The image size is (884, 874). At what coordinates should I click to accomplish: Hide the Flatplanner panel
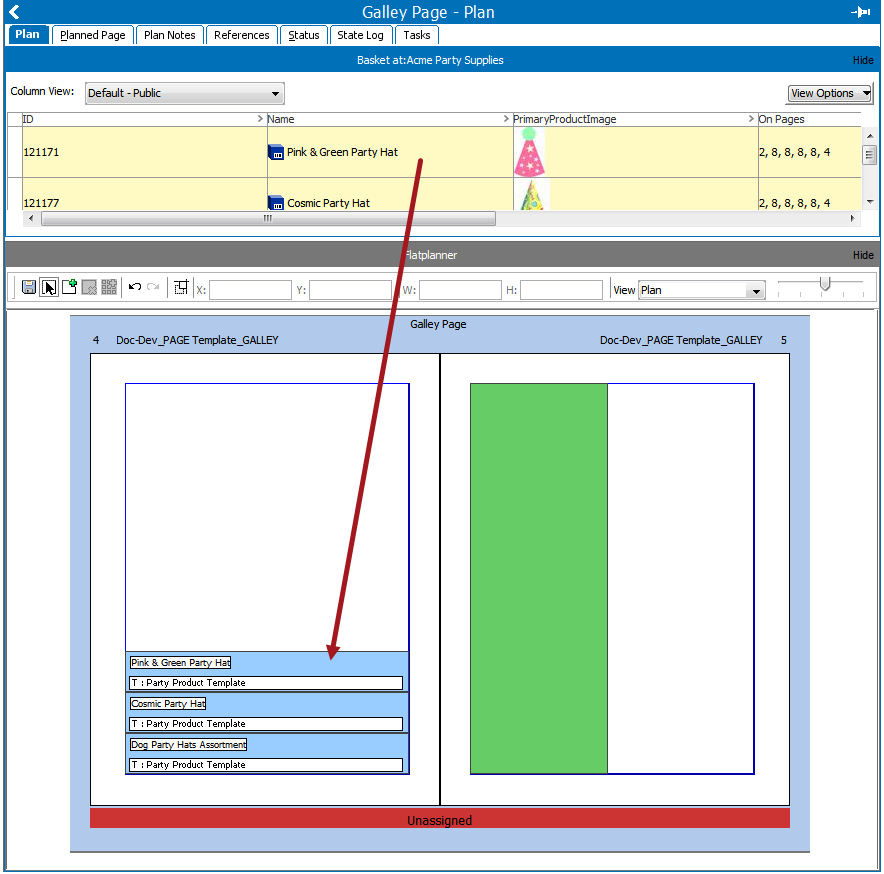tap(863, 255)
